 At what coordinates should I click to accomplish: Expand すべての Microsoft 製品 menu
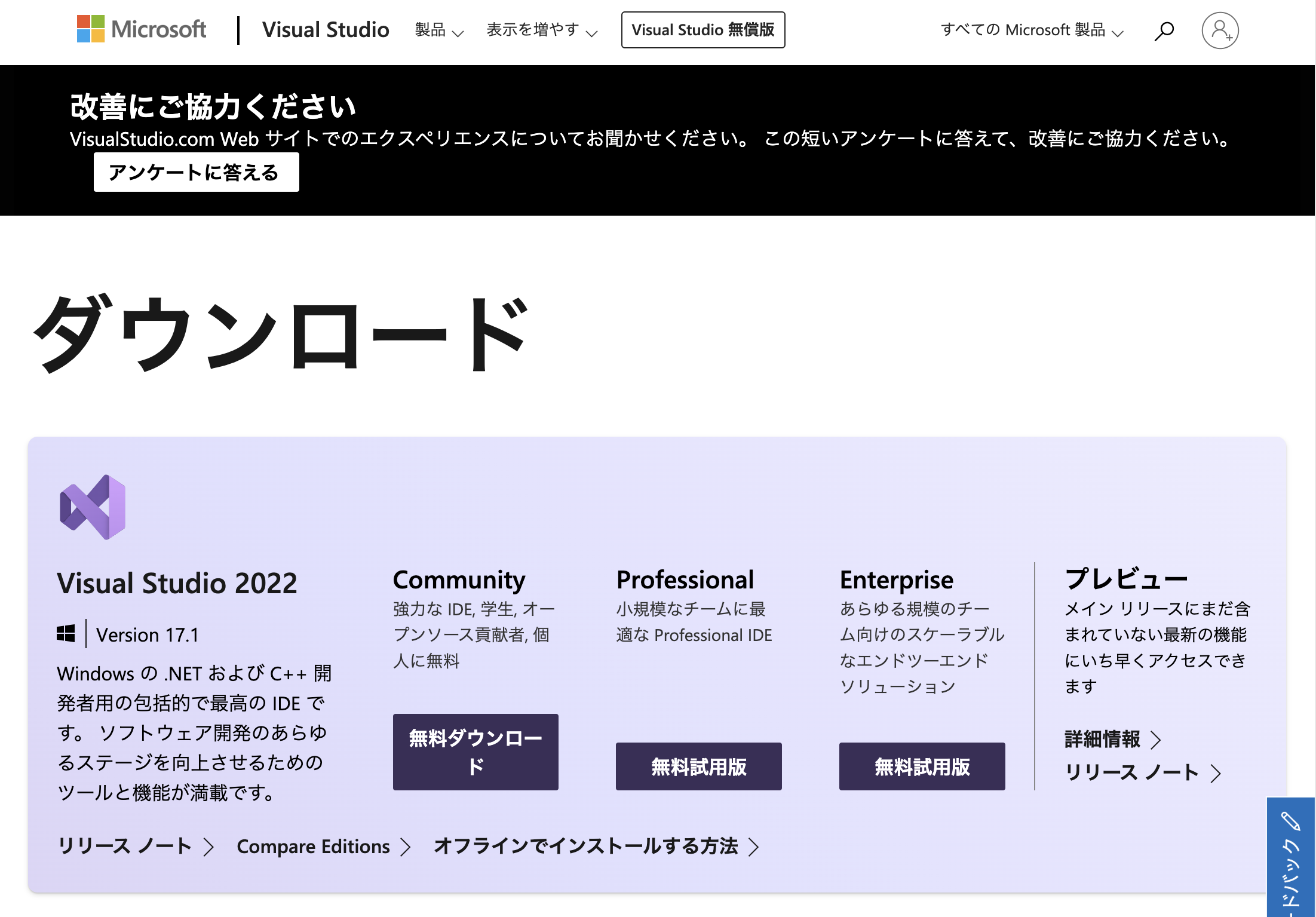[x=1032, y=30]
